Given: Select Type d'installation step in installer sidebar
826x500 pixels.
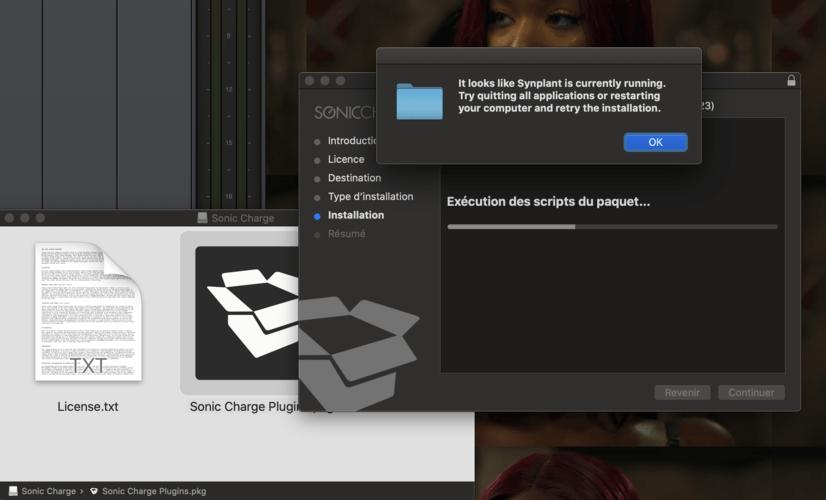Looking at the screenshot, I should point(370,197).
